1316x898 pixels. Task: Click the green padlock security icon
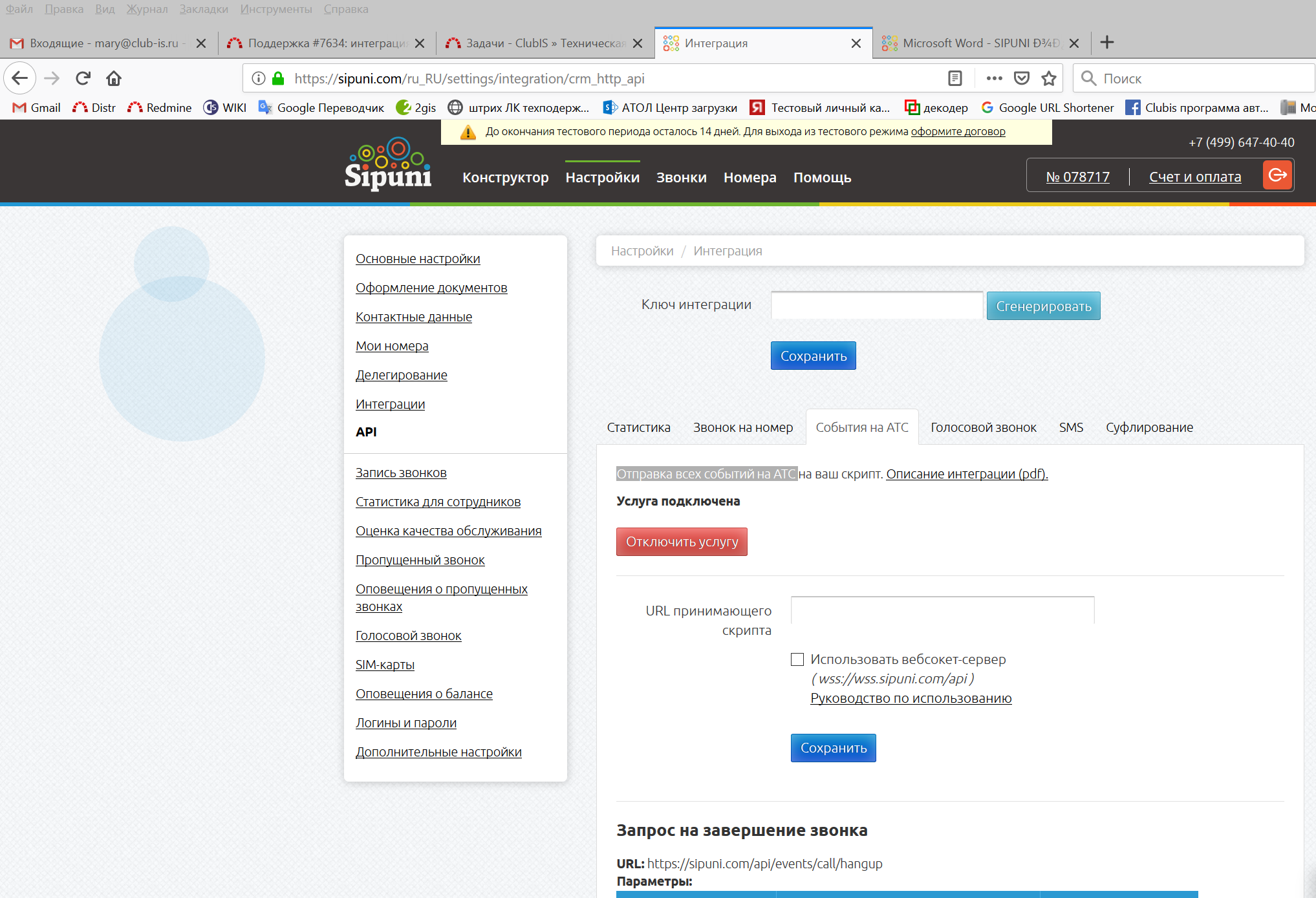tap(278, 78)
